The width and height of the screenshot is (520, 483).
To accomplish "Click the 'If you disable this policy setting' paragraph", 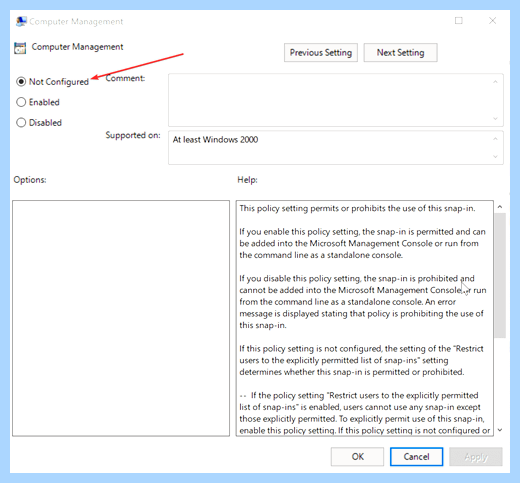I will click(x=363, y=302).
